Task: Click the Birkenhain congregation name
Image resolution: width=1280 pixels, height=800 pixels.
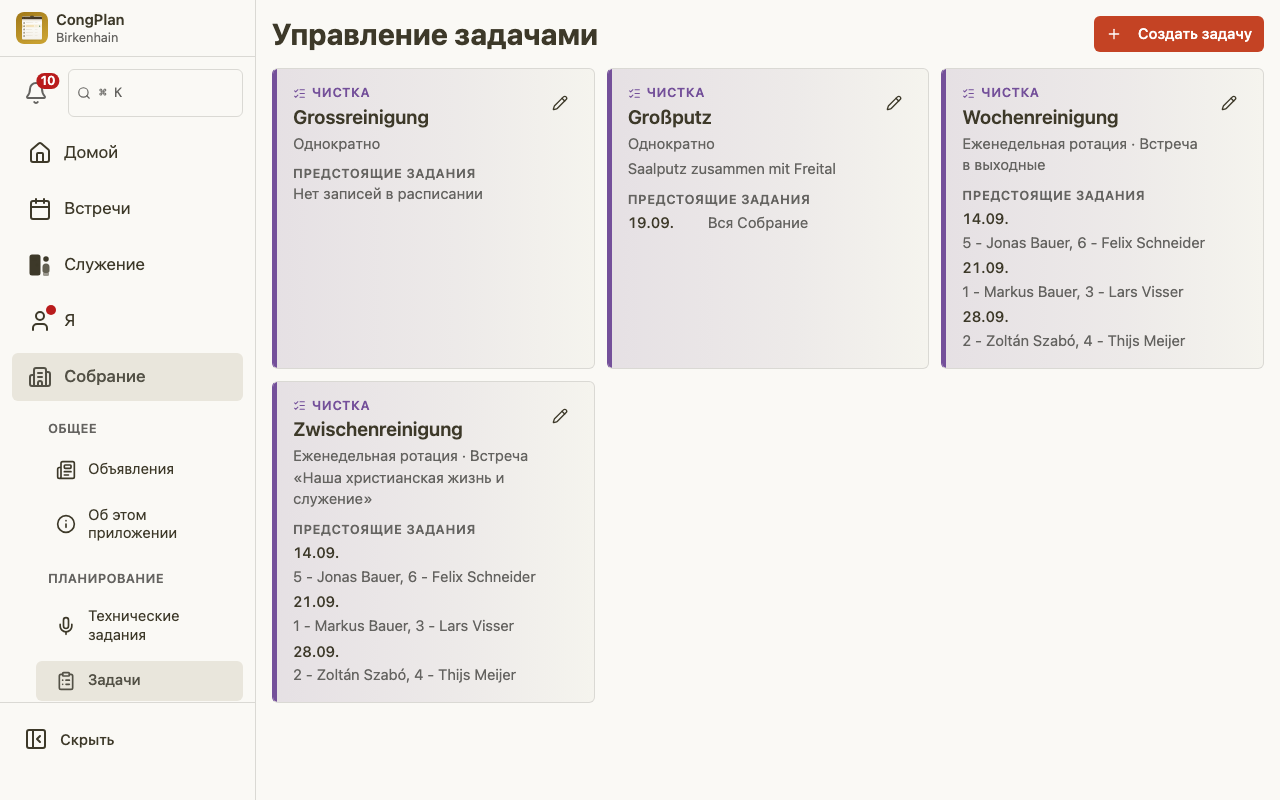Action: 87,38
